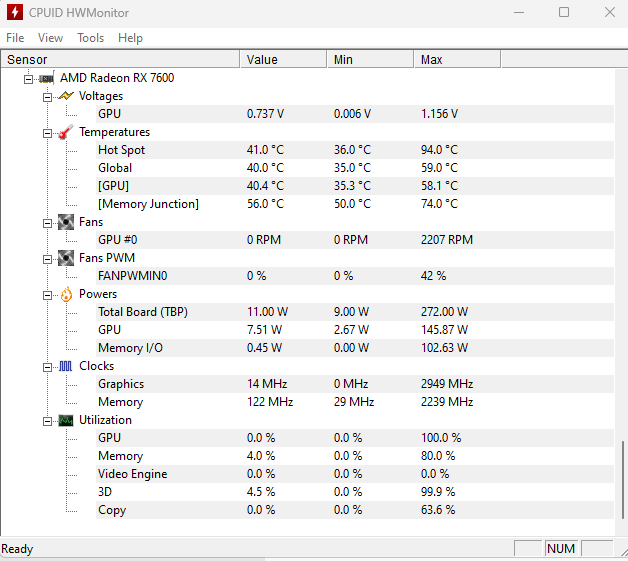Collapse the Temperatures section
The height and width of the screenshot is (561, 628).
pos(47,133)
